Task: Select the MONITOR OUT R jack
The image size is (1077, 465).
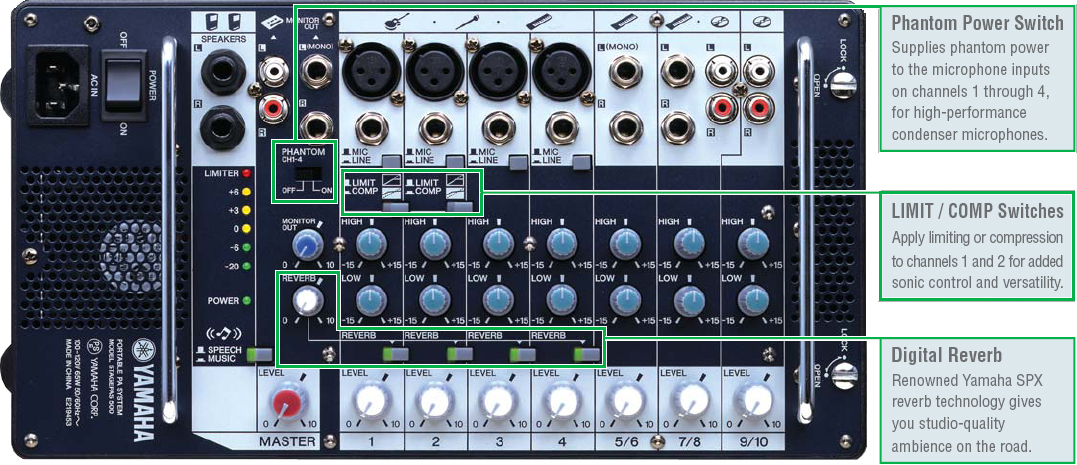Action: pyautogui.click(x=317, y=127)
